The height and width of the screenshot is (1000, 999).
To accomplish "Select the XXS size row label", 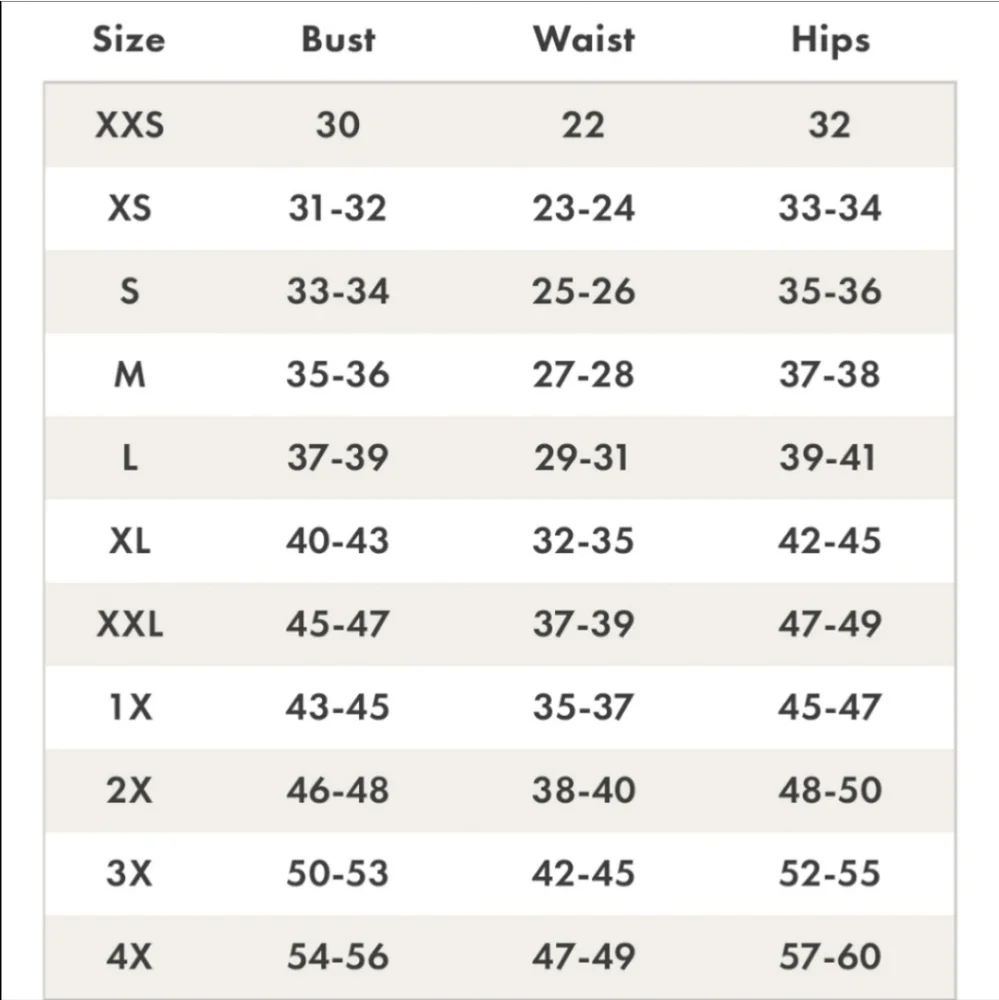I will (130, 125).
